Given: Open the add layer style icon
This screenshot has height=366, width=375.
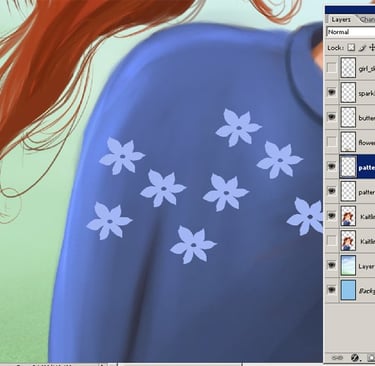Looking at the screenshot, I should (x=355, y=358).
